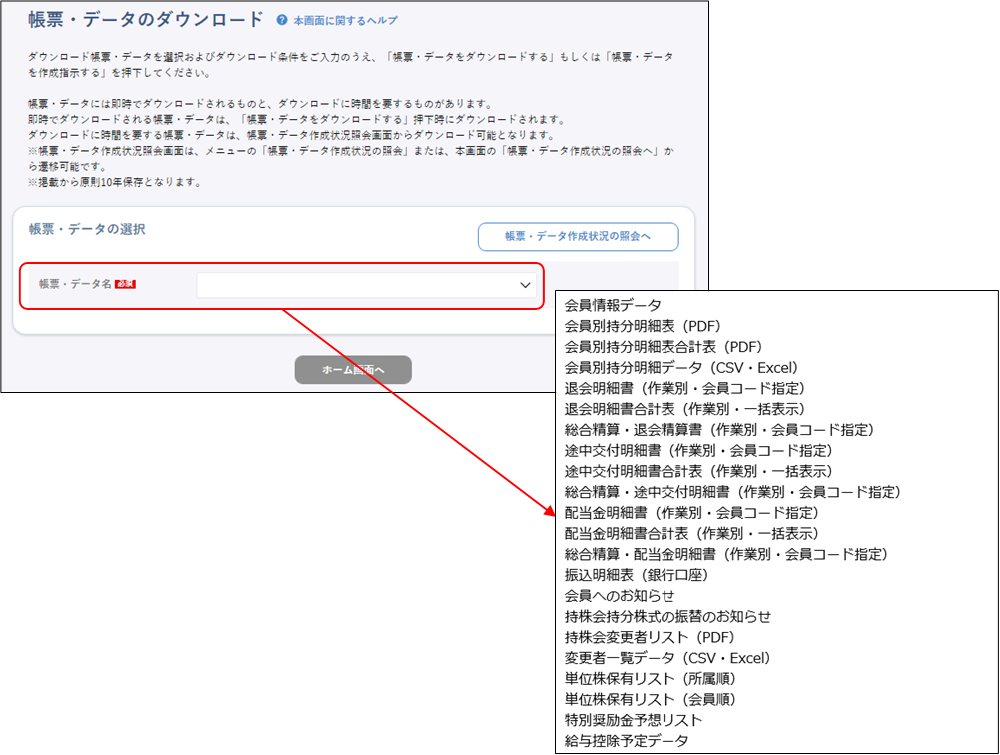The height and width of the screenshot is (755, 1000).
Task: Click inside the 帳票・データ名 select field
Action: (x=360, y=286)
